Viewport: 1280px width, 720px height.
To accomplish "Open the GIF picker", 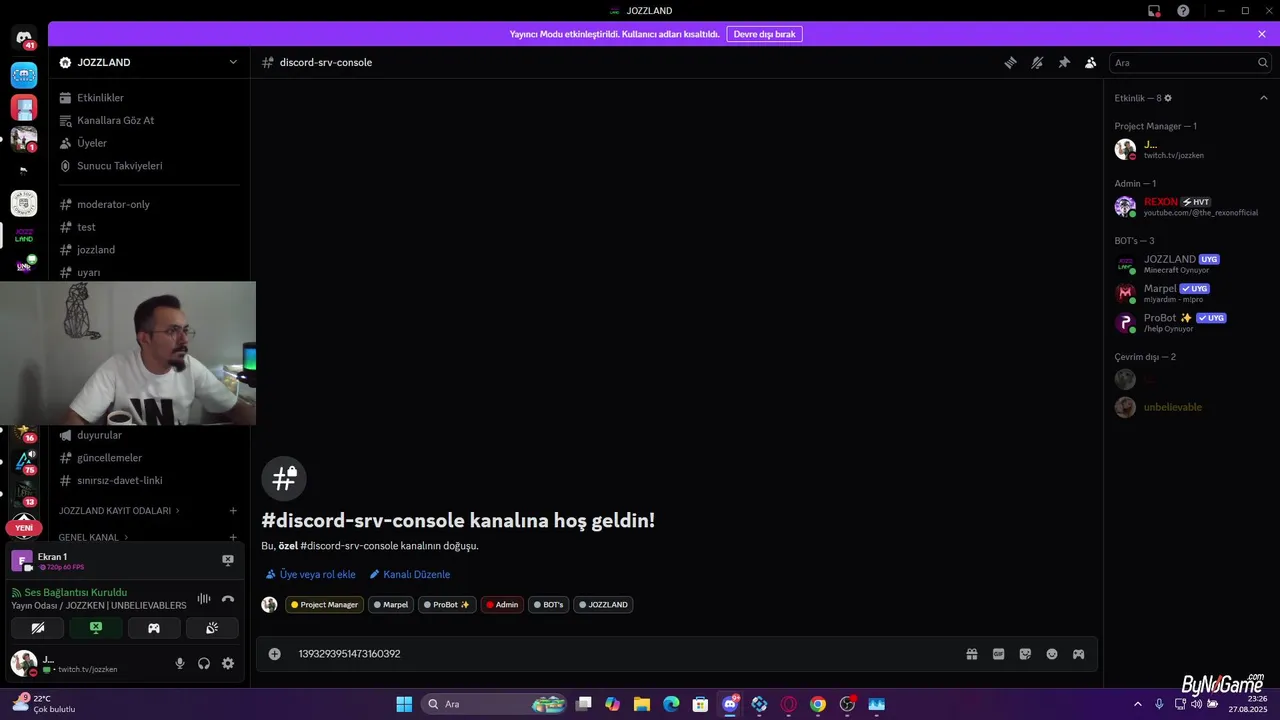I will (998, 654).
